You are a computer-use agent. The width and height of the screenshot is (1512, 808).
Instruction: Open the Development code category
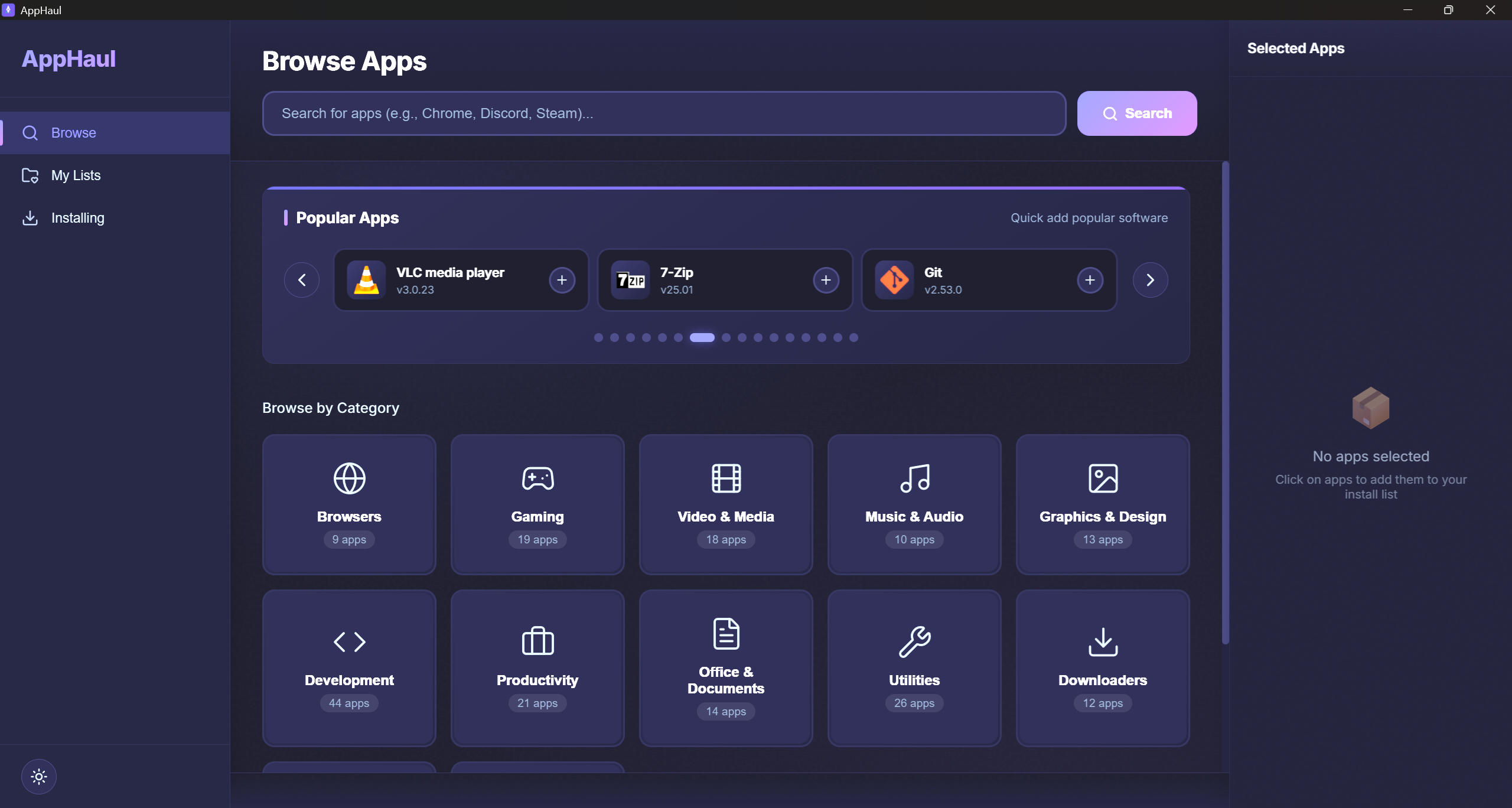point(349,667)
